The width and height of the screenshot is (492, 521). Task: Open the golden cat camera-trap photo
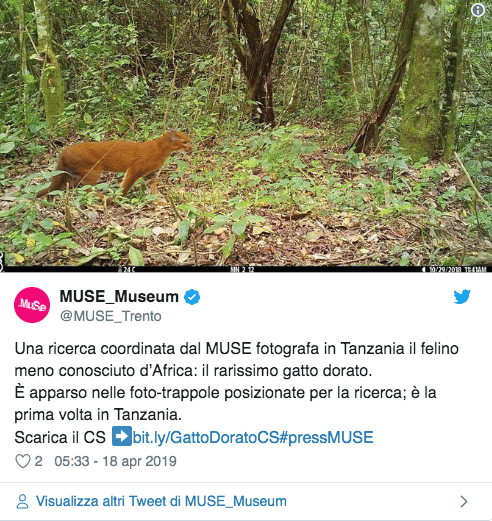(x=246, y=136)
